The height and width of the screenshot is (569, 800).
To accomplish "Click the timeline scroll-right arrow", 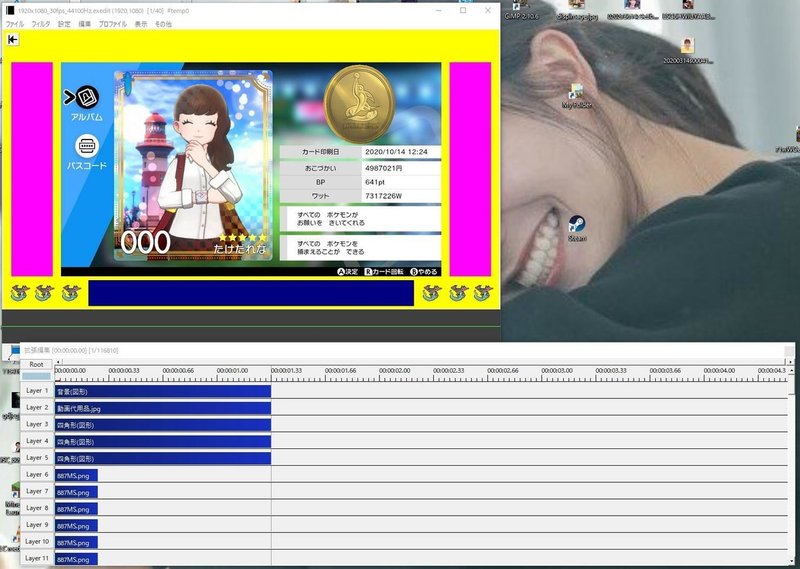I will tap(791, 362).
